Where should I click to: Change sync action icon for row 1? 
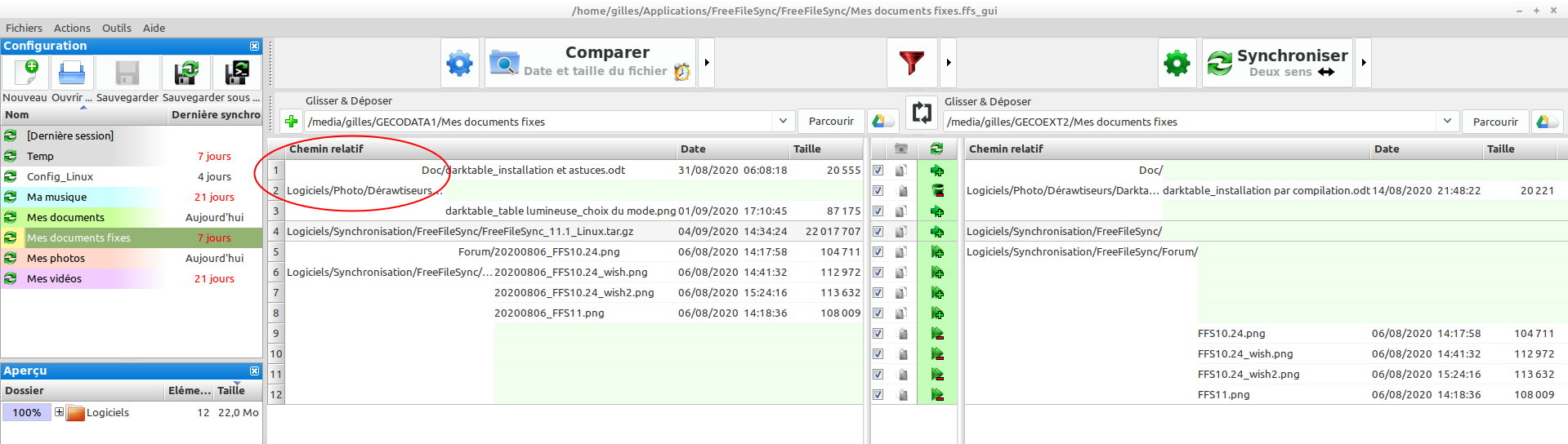click(x=937, y=171)
